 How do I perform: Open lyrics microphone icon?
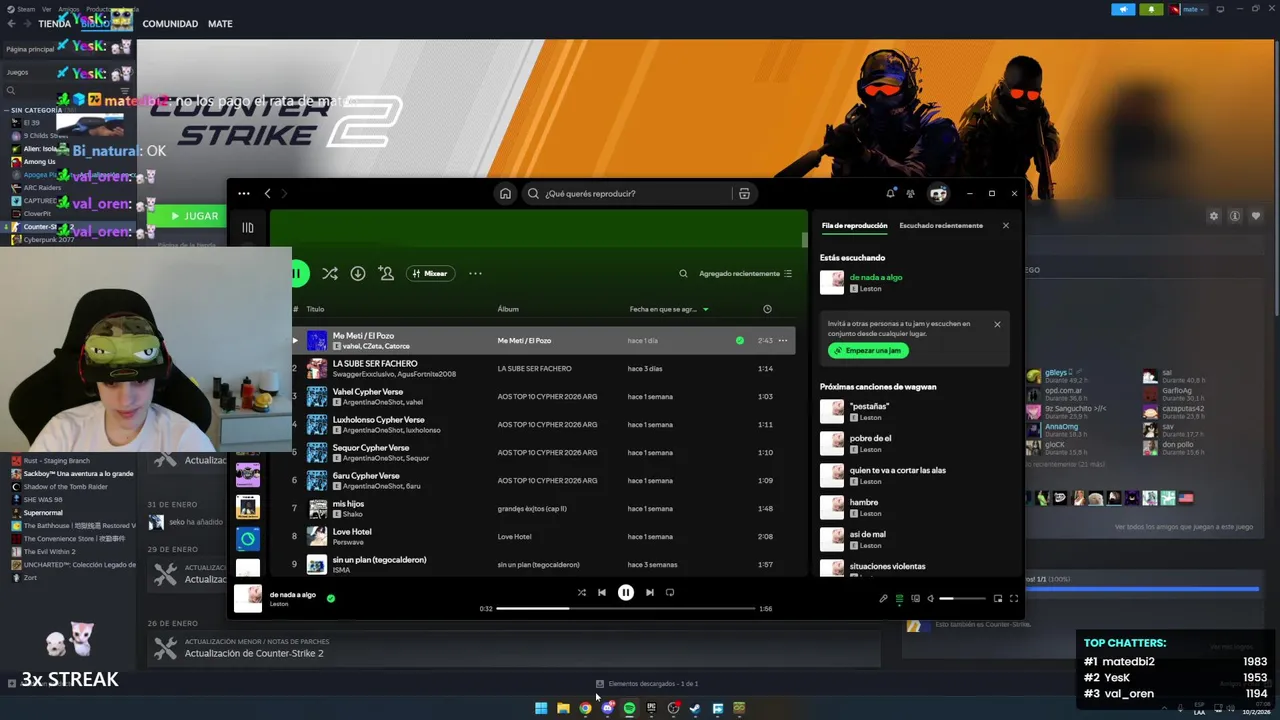(x=883, y=598)
